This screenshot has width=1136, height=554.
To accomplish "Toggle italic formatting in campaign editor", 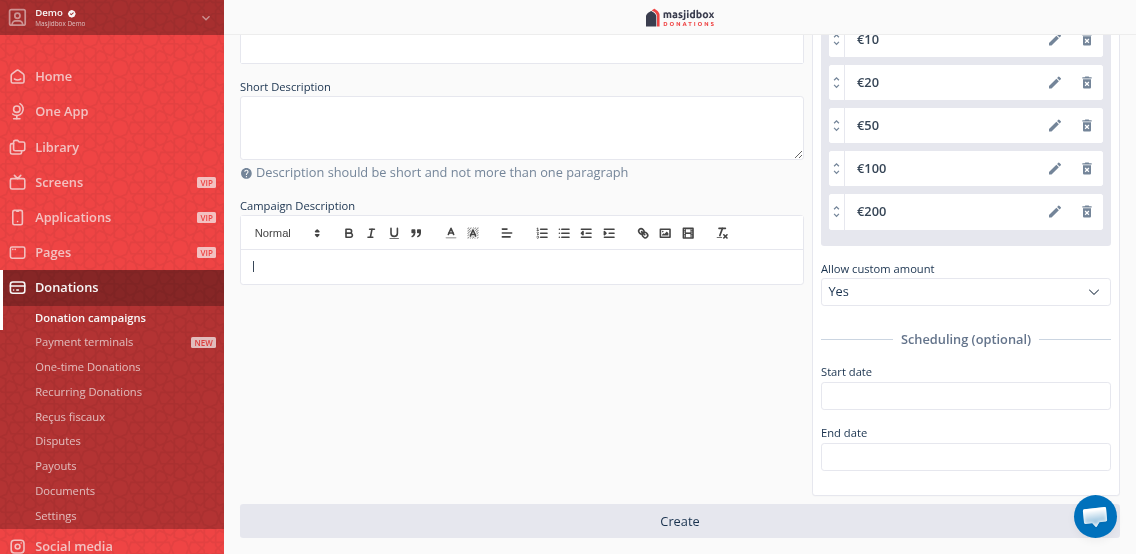I will pos(371,233).
